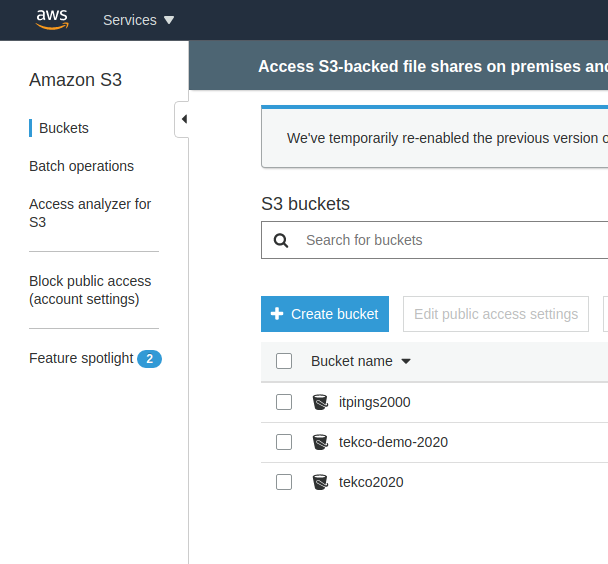This screenshot has height=564, width=608.
Task: Open Feature spotlight
Action: pos(81,358)
